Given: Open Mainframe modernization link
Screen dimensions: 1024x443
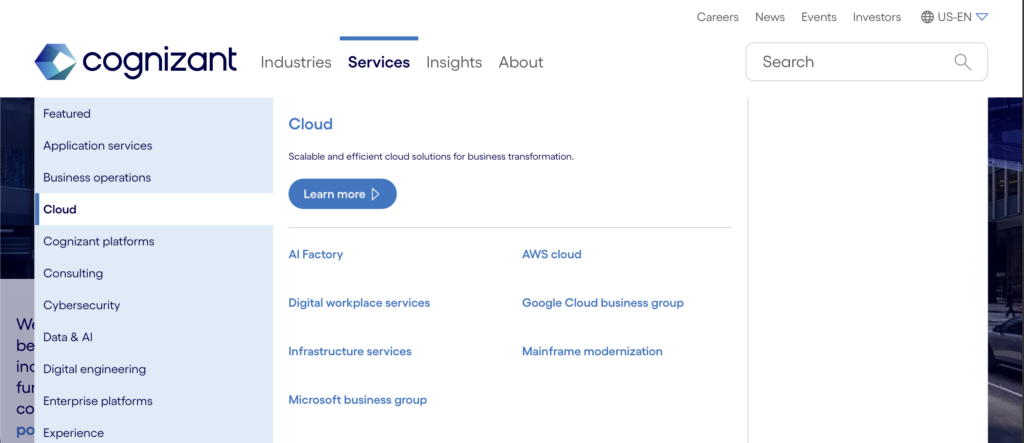Looking at the screenshot, I should (x=592, y=351).
